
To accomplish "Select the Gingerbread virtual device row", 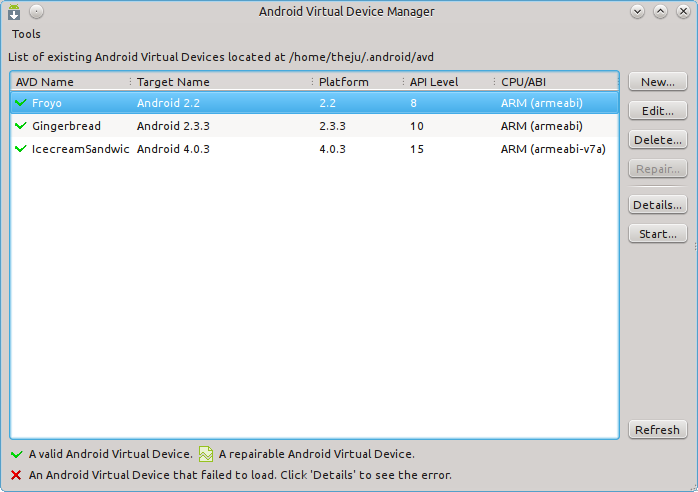I will point(315,126).
